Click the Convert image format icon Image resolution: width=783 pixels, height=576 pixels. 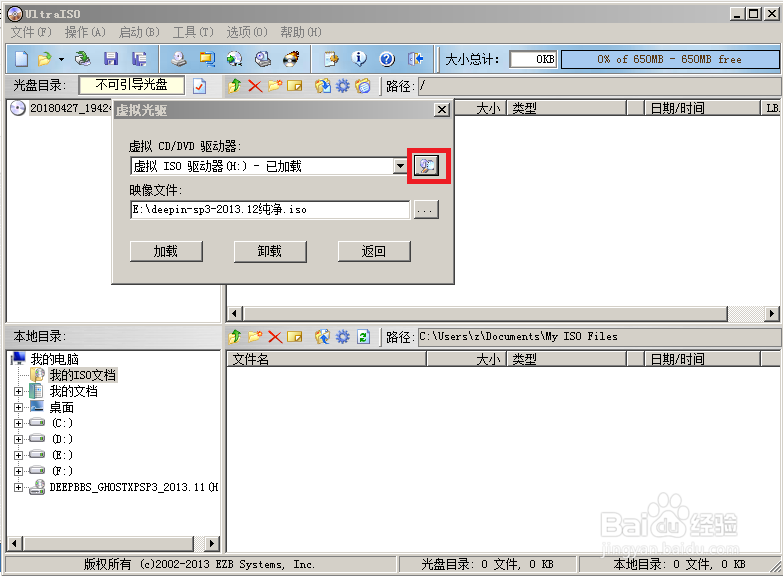234,59
